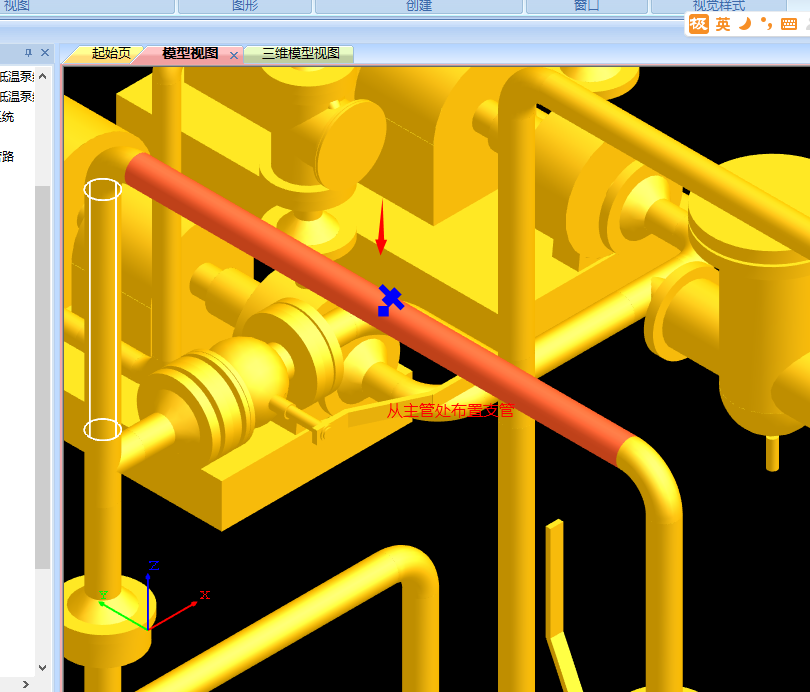
Task: Click the blue X marker on the red pipe
Action: coord(390,299)
